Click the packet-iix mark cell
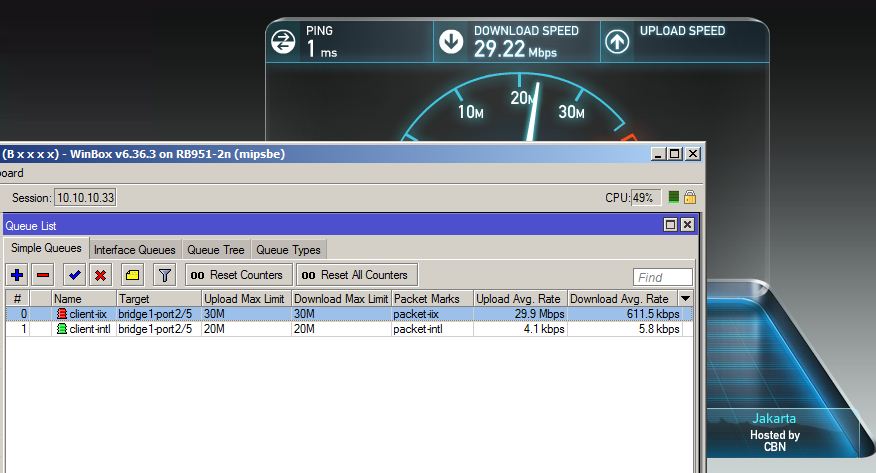 (432, 314)
